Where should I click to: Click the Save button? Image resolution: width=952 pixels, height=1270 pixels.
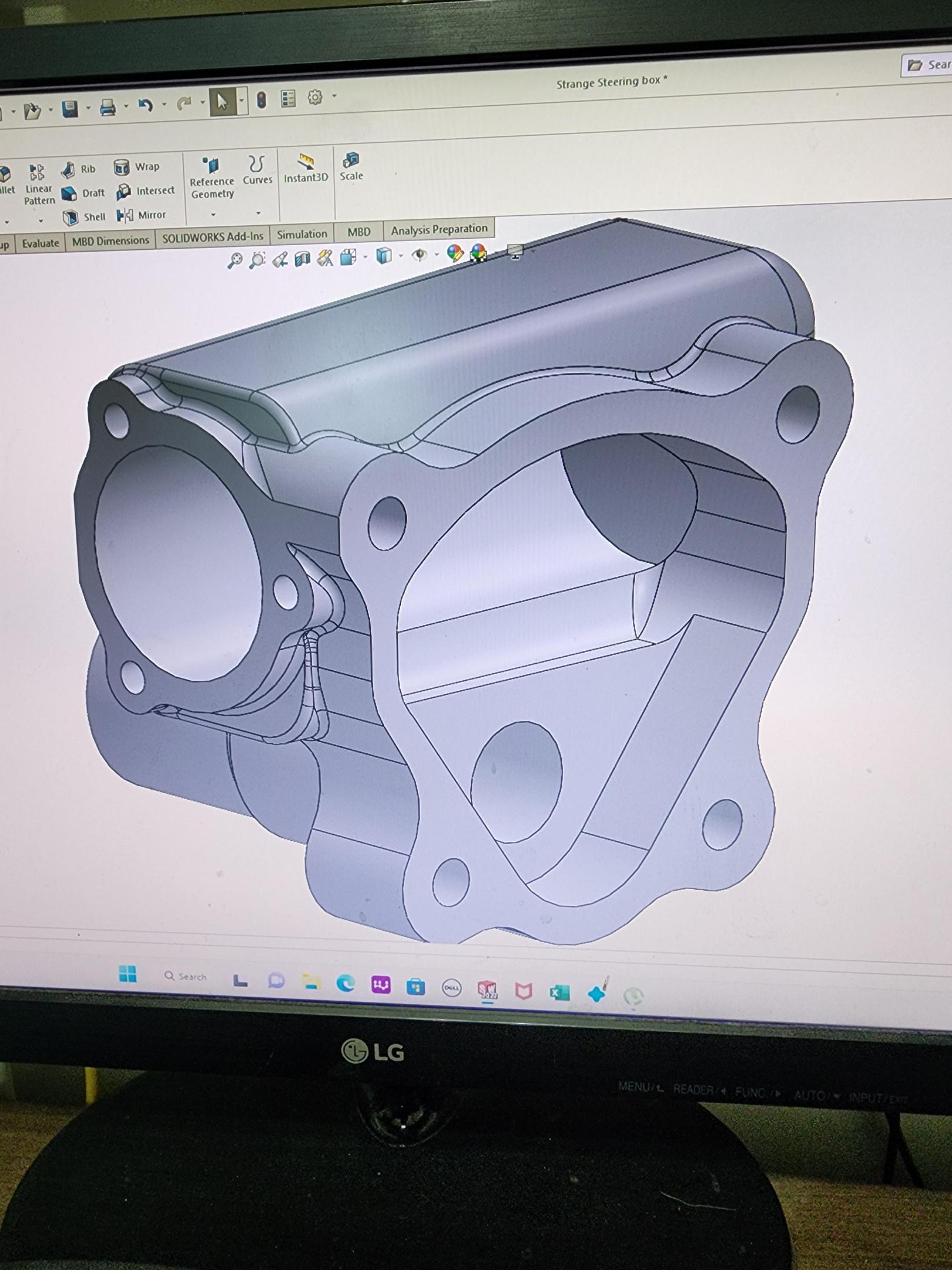point(70,109)
